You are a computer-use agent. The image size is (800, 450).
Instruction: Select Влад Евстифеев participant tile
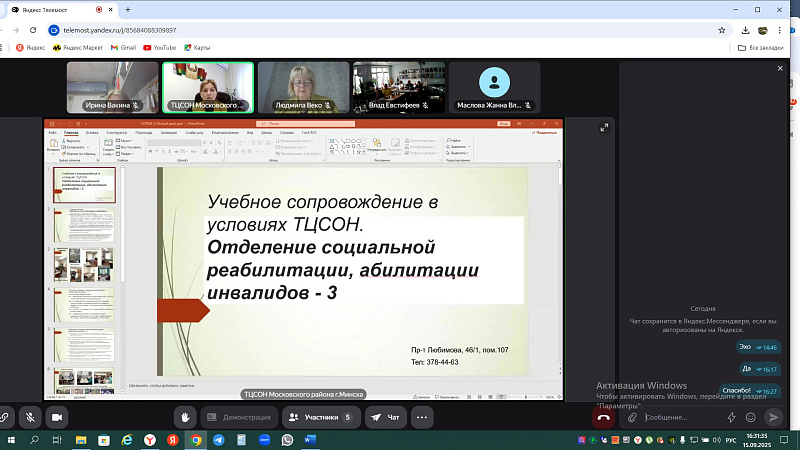(x=399, y=87)
